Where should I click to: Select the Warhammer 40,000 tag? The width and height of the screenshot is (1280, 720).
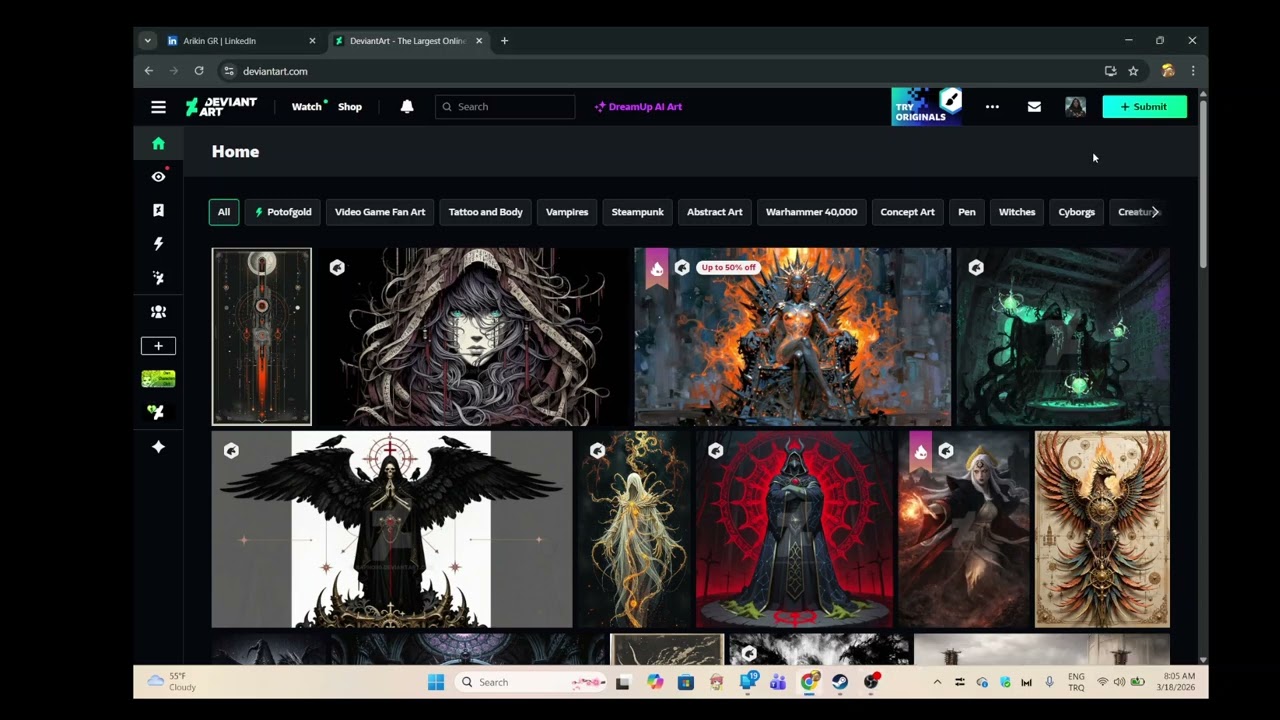(811, 212)
